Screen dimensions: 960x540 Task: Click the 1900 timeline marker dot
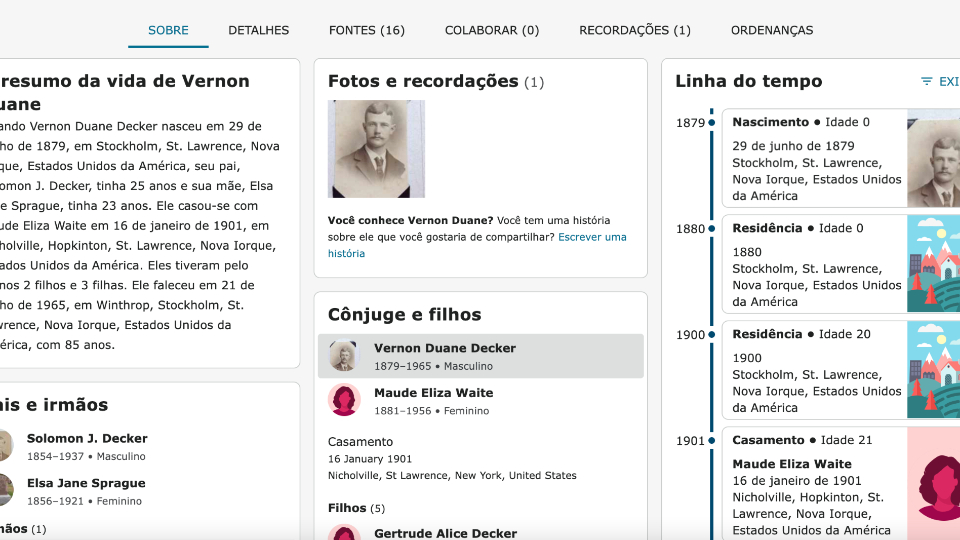coord(711,334)
